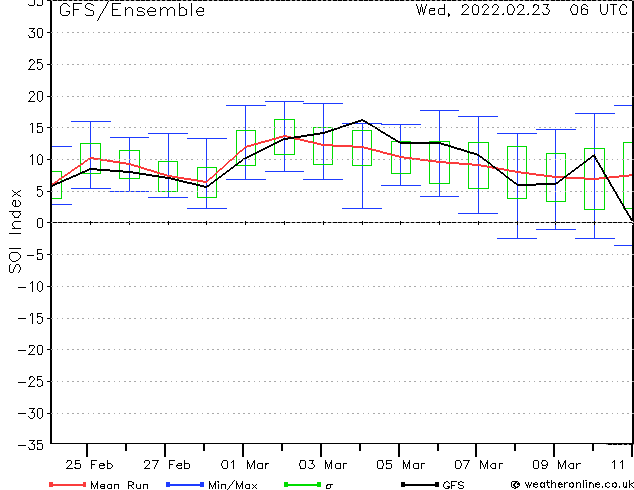Click the '15' y-axis label
Screen dimensions: 634x490
(35, 128)
